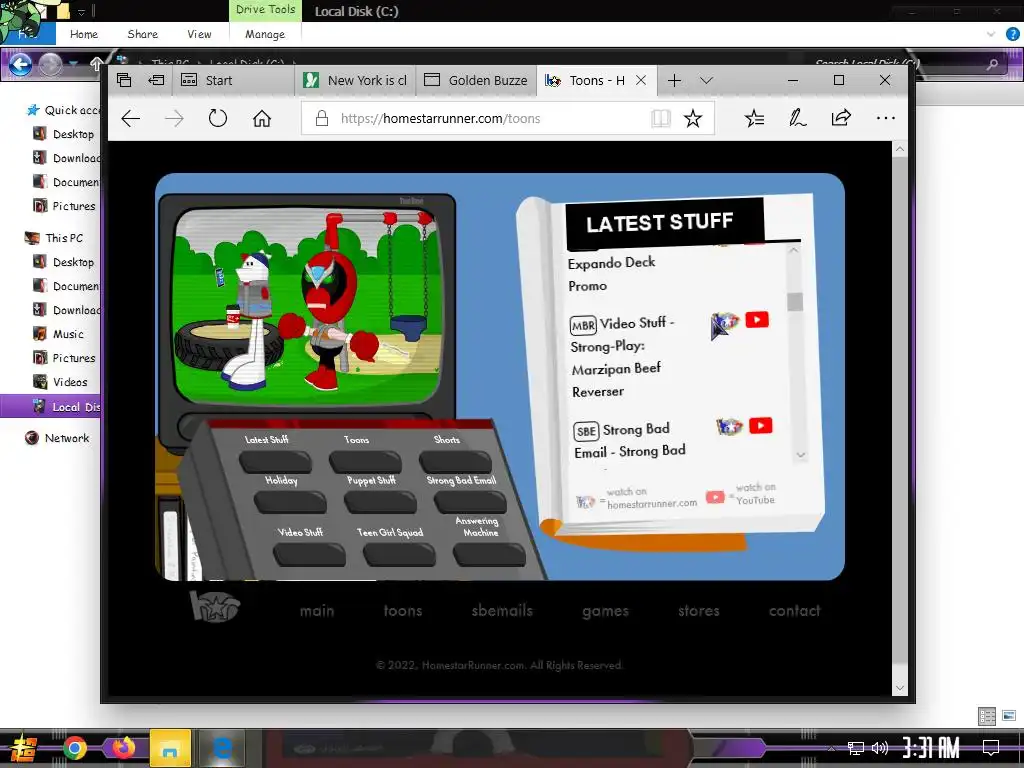Launch Firefox from the taskbar
Viewport: 1024px width, 768px height.
coord(123,748)
